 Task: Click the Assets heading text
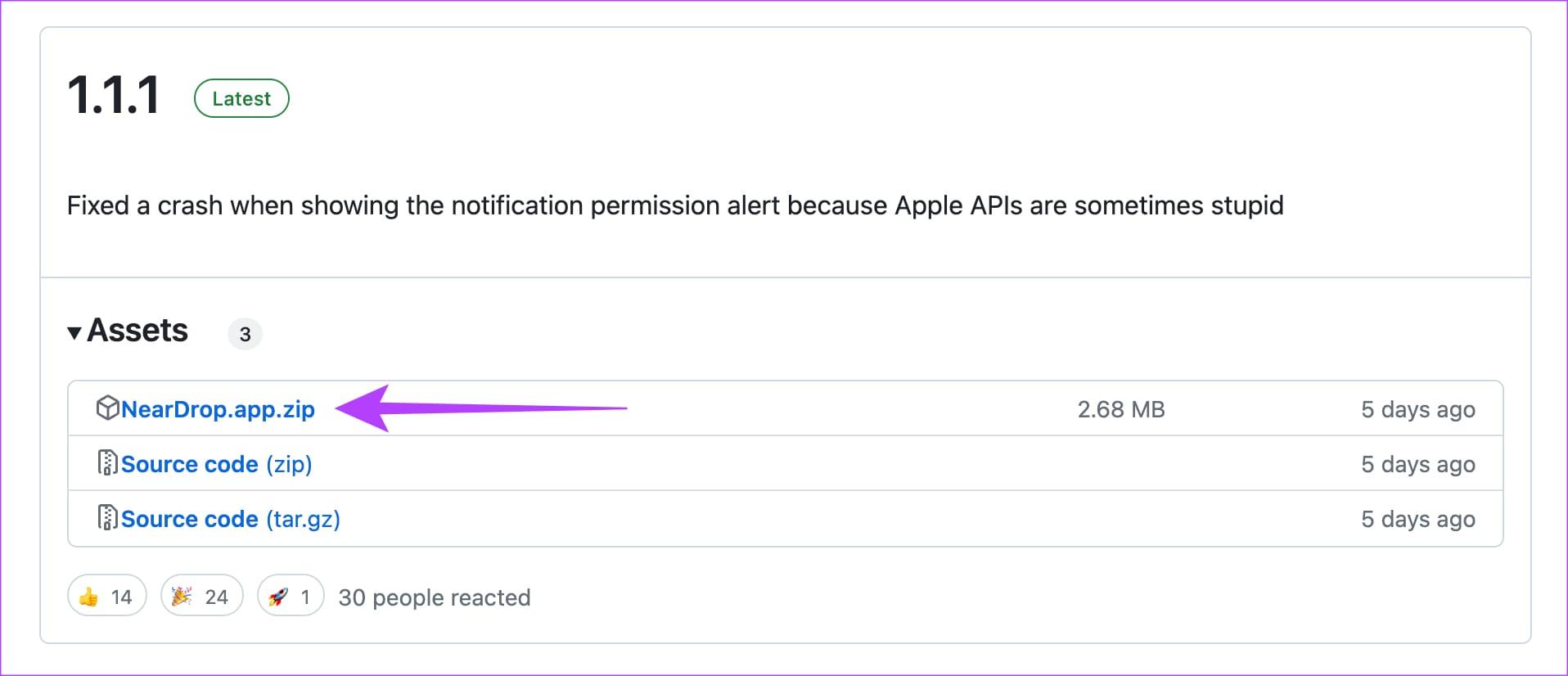point(137,331)
